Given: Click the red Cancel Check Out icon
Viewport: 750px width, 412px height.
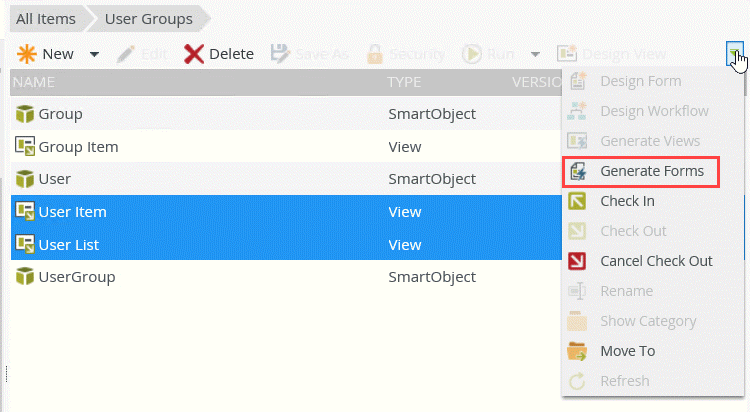Looking at the screenshot, I should pyautogui.click(x=577, y=261).
